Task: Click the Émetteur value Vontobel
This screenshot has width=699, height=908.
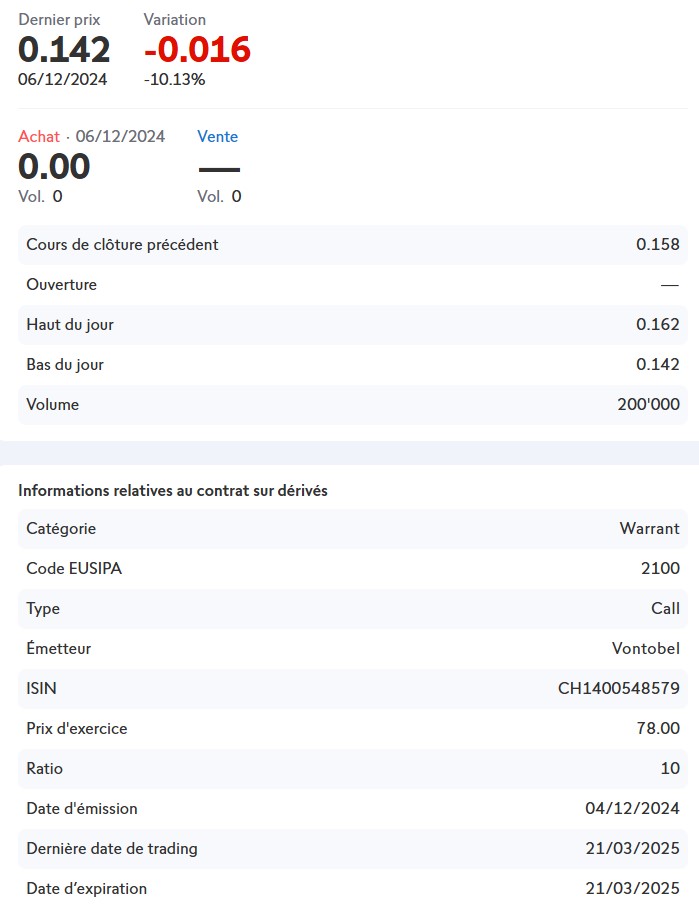Action: tap(645, 649)
